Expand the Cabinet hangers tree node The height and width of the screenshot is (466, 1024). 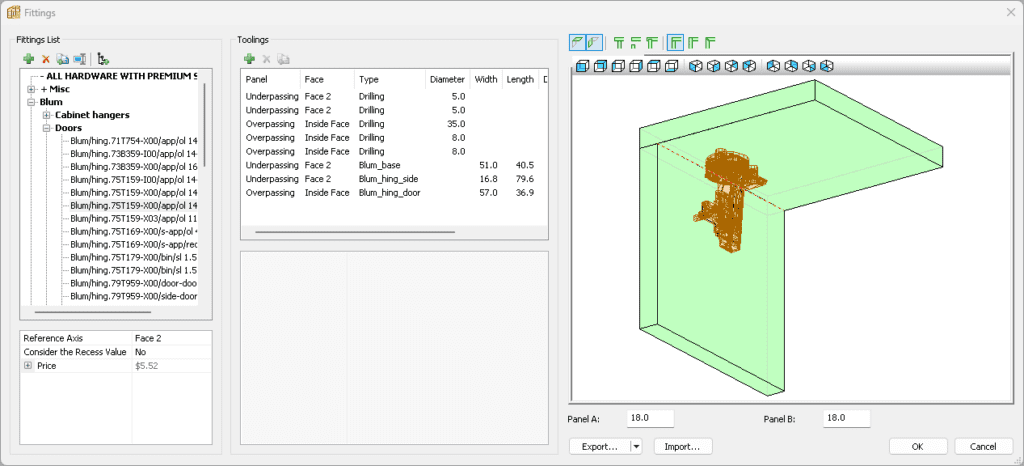[x=46, y=115]
